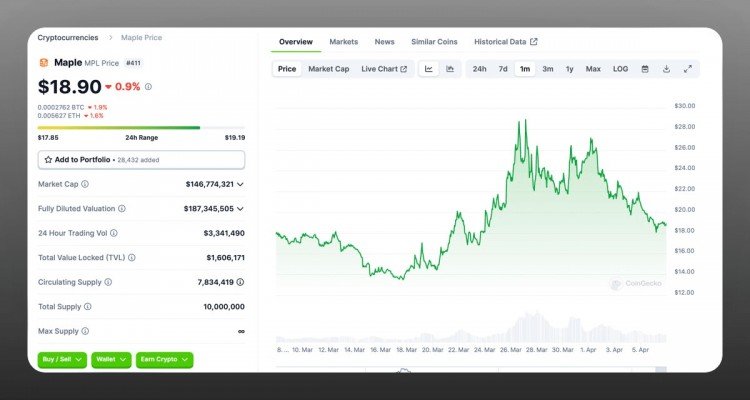Click the info icon next to price change
Viewport: 750px width, 400px height.
(148, 87)
